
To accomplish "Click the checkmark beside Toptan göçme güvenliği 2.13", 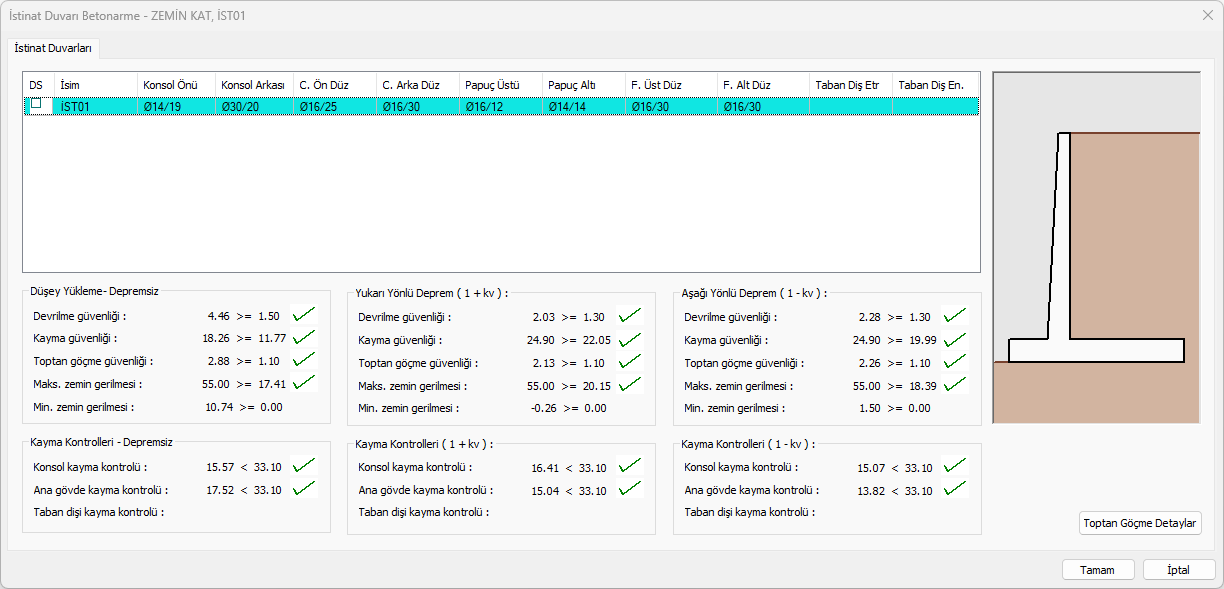I will click(629, 362).
